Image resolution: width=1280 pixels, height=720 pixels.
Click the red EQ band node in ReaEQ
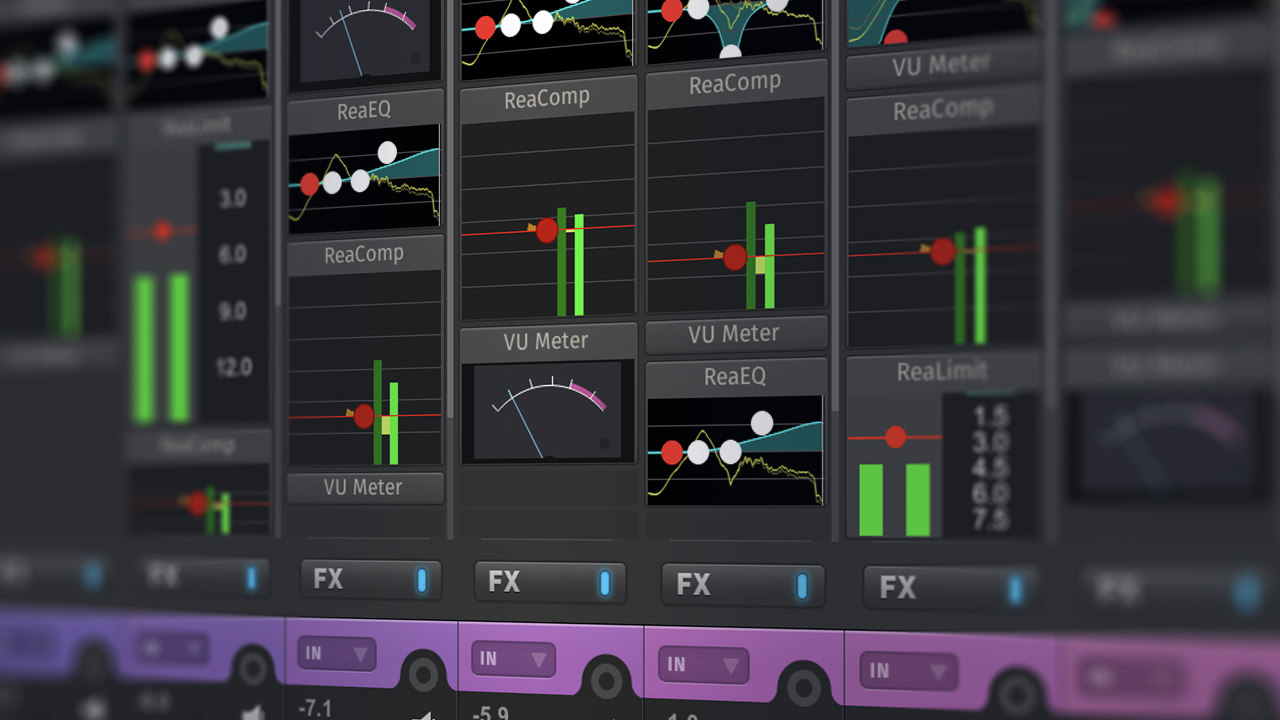pyautogui.click(x=673, y=452)
